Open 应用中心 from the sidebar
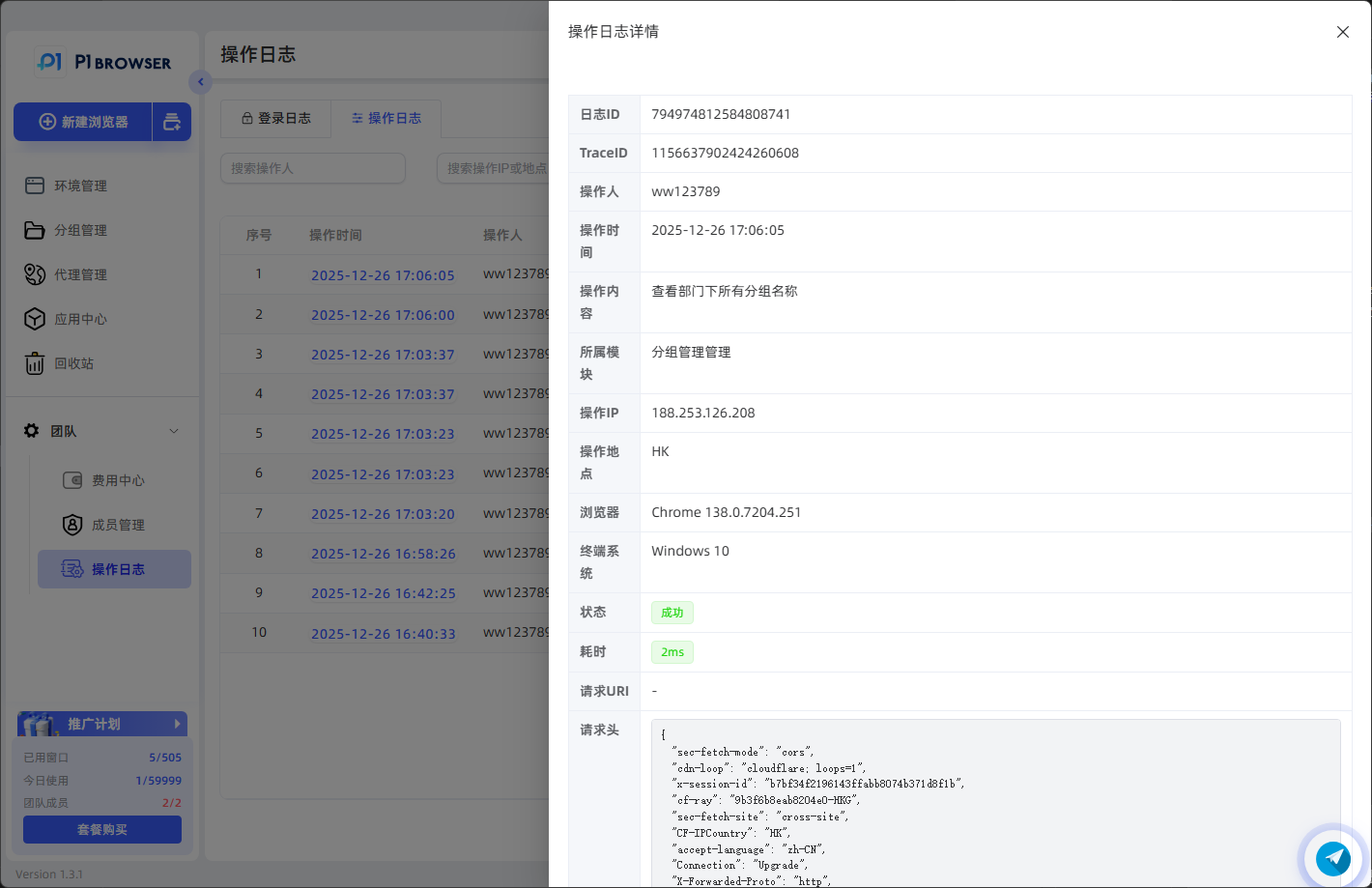 pyautogui.click(x=80, y=319)
